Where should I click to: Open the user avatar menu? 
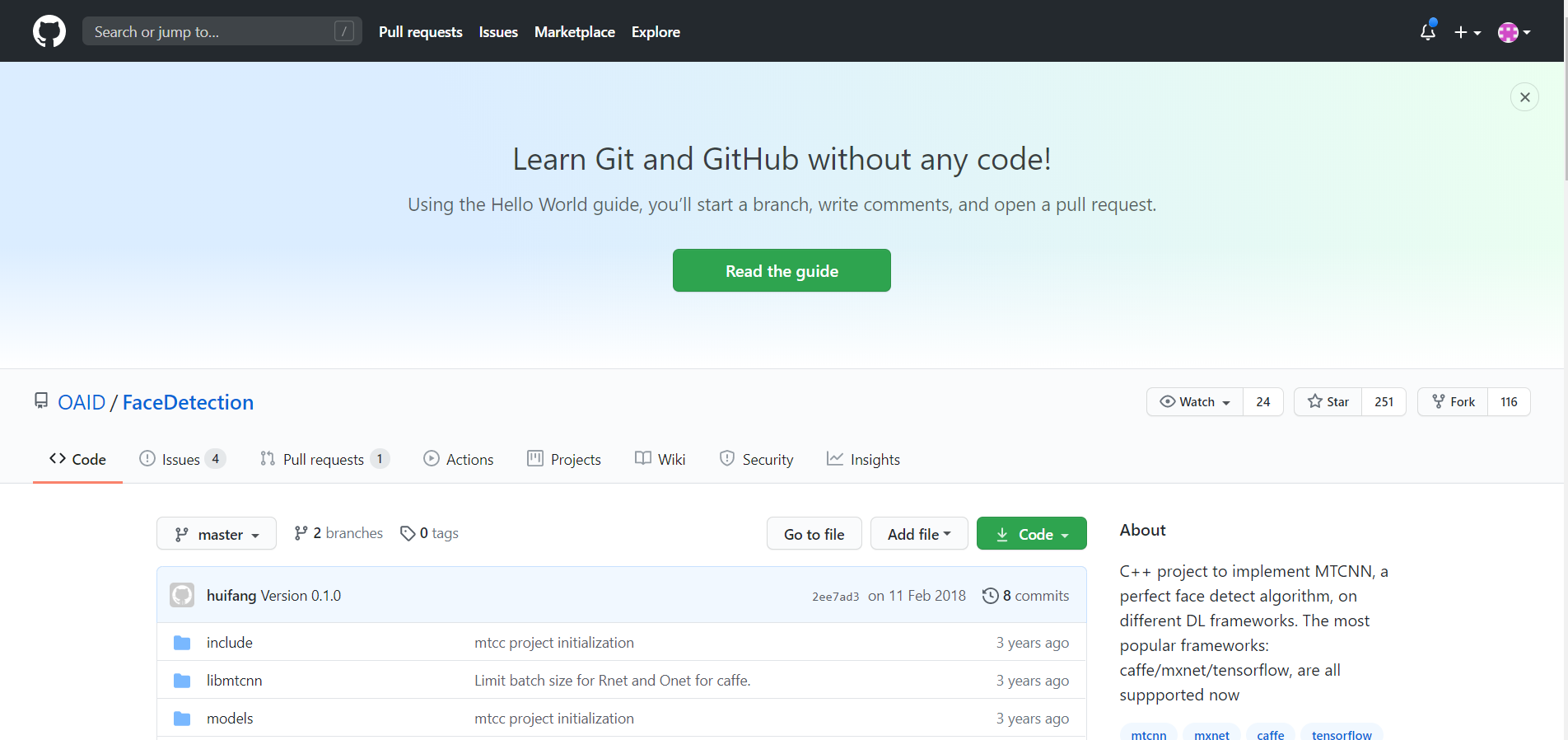pyautogui.click(x=1514, y=32)
